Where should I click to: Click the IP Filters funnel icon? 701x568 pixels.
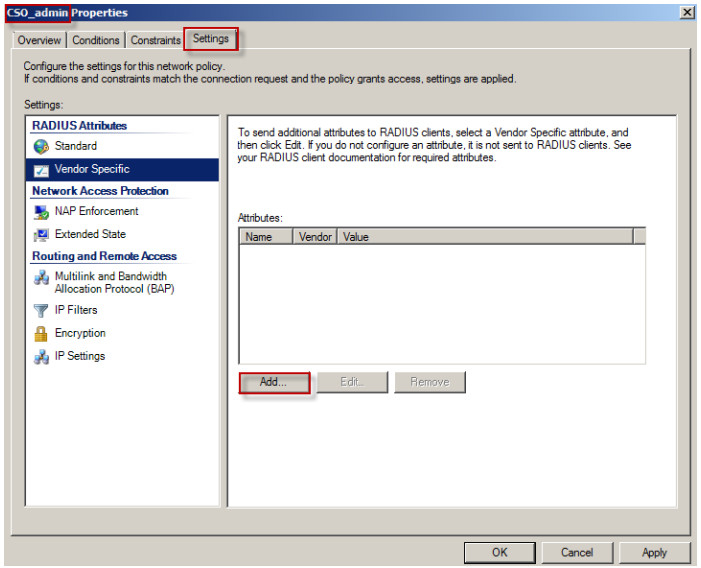click(41, 310)
